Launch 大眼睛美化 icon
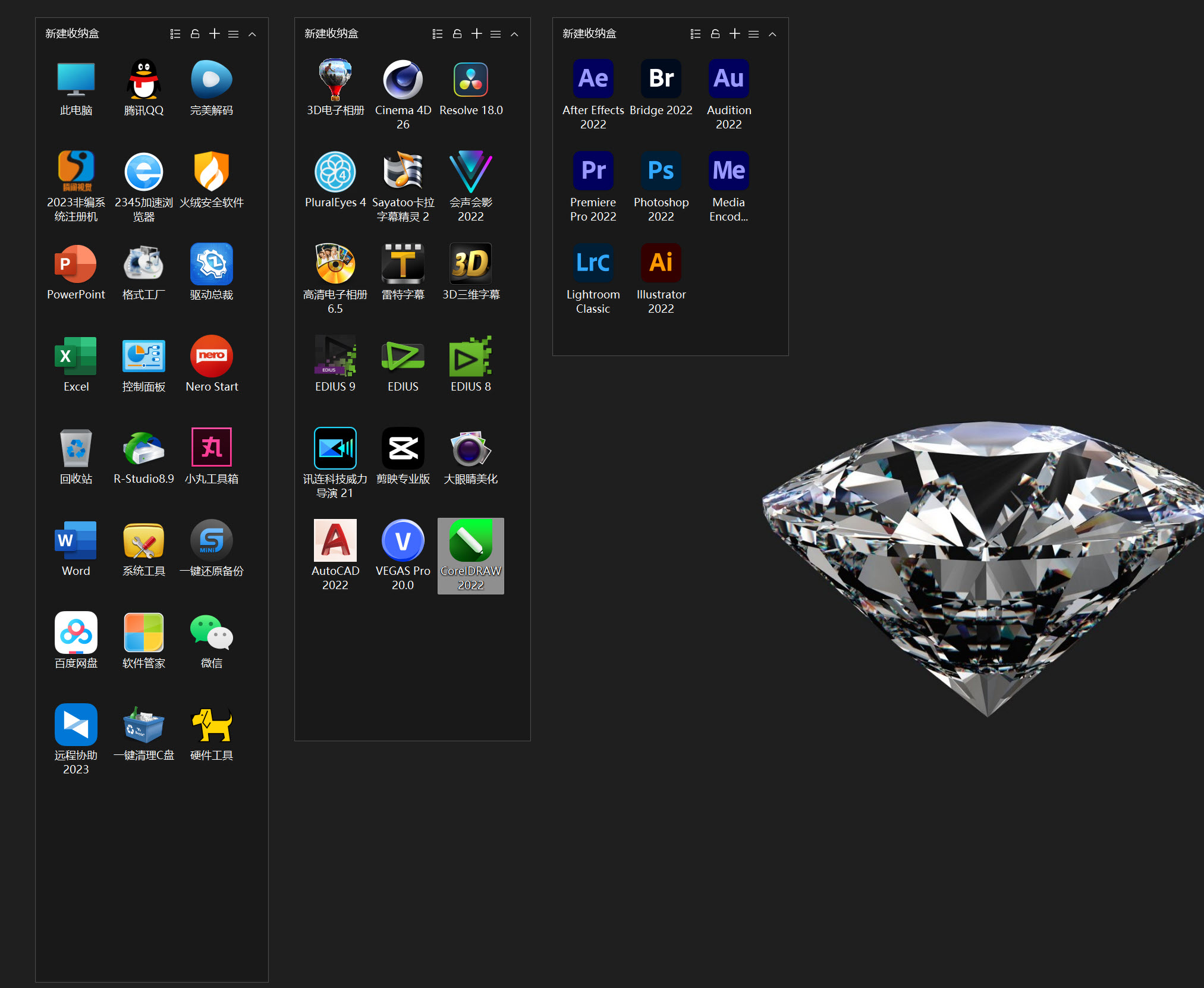This screenshot has height=988, width=1204. tap(471, 448)
